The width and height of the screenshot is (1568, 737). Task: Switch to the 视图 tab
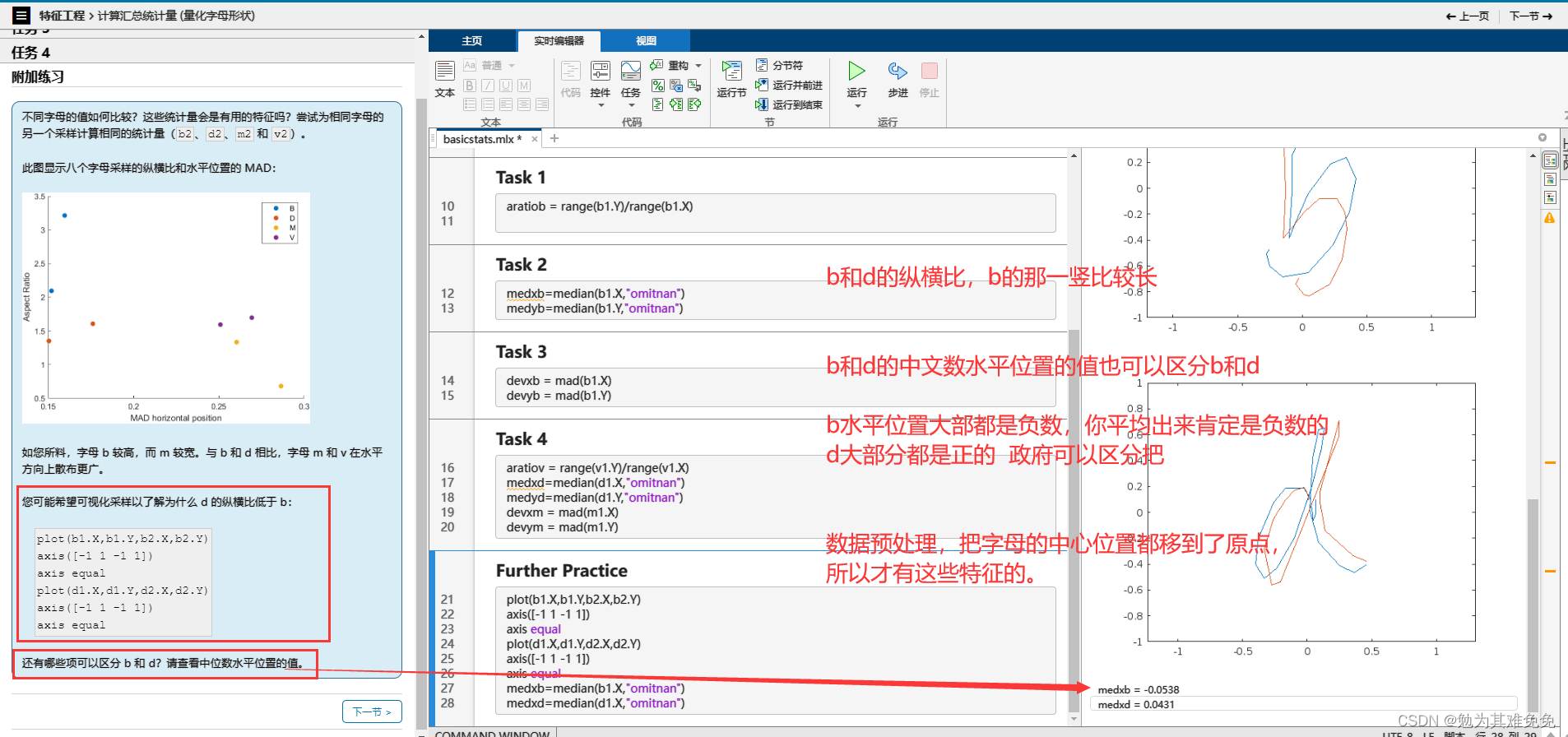(646, 40)
